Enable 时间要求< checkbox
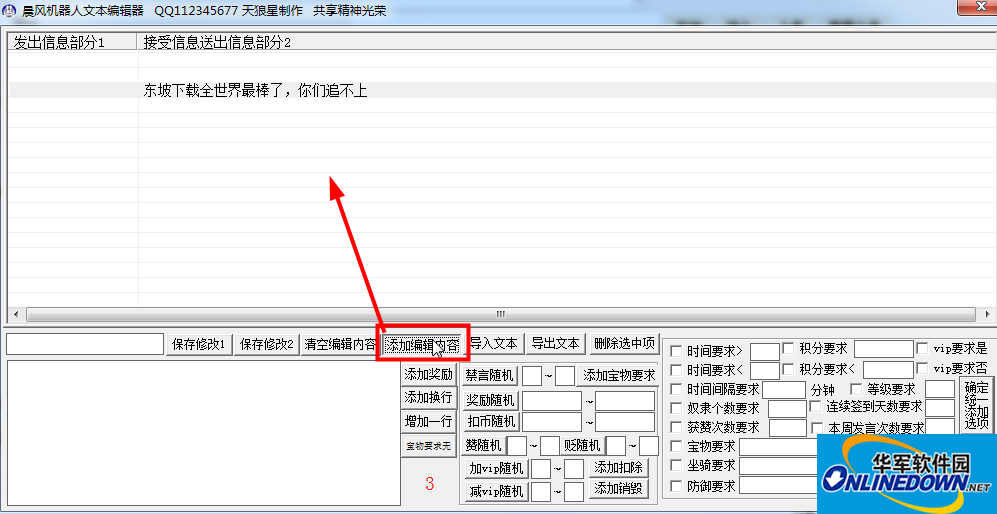The width and height of the screenshot is (997, 514). pos(676,370)
